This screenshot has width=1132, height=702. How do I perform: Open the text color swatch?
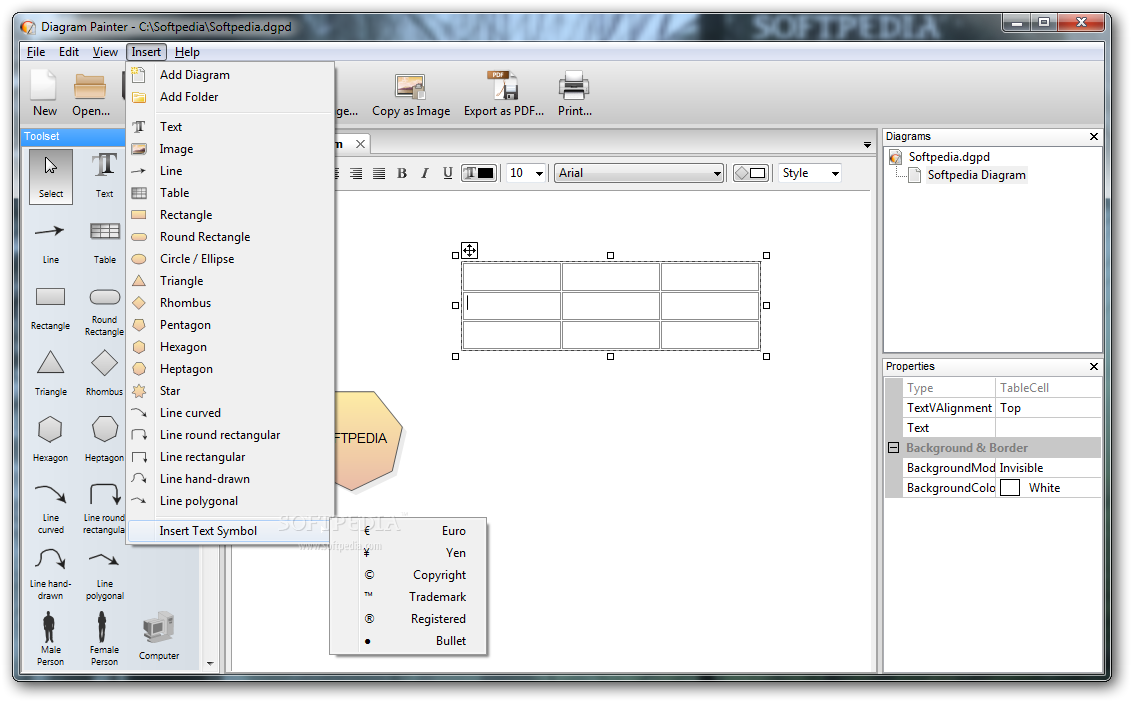coord(479,173)
